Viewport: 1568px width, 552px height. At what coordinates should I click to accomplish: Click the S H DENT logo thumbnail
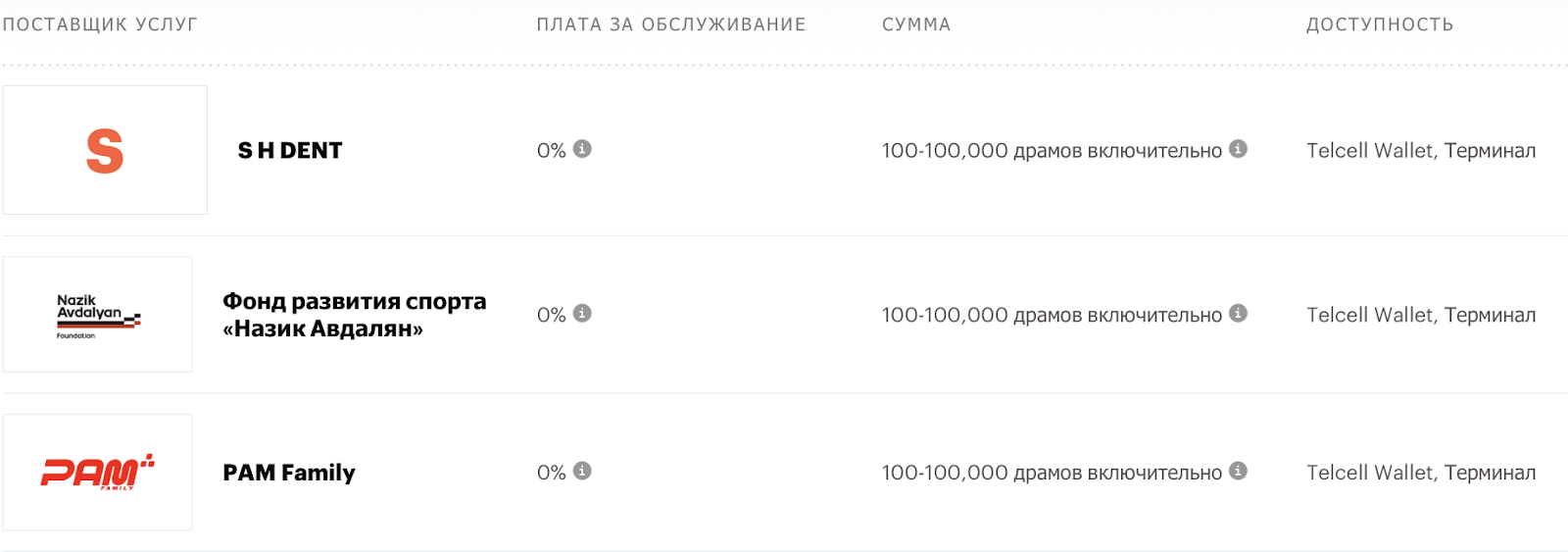105,150
